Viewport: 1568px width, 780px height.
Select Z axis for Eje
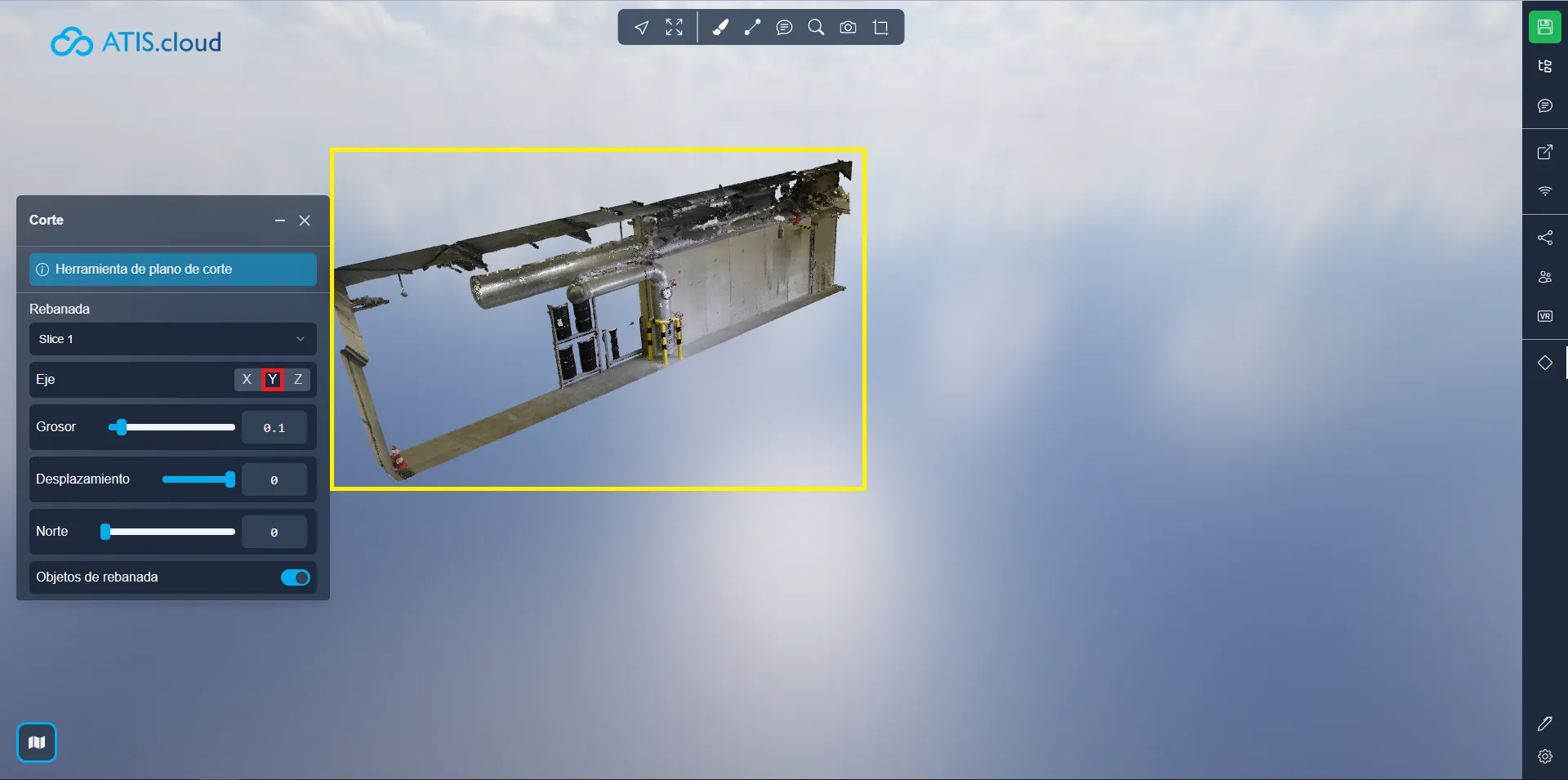(x=298, y=379)
